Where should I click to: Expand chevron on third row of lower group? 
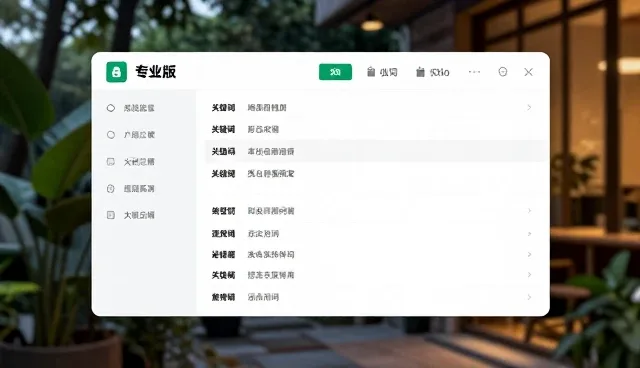[529, 254]
